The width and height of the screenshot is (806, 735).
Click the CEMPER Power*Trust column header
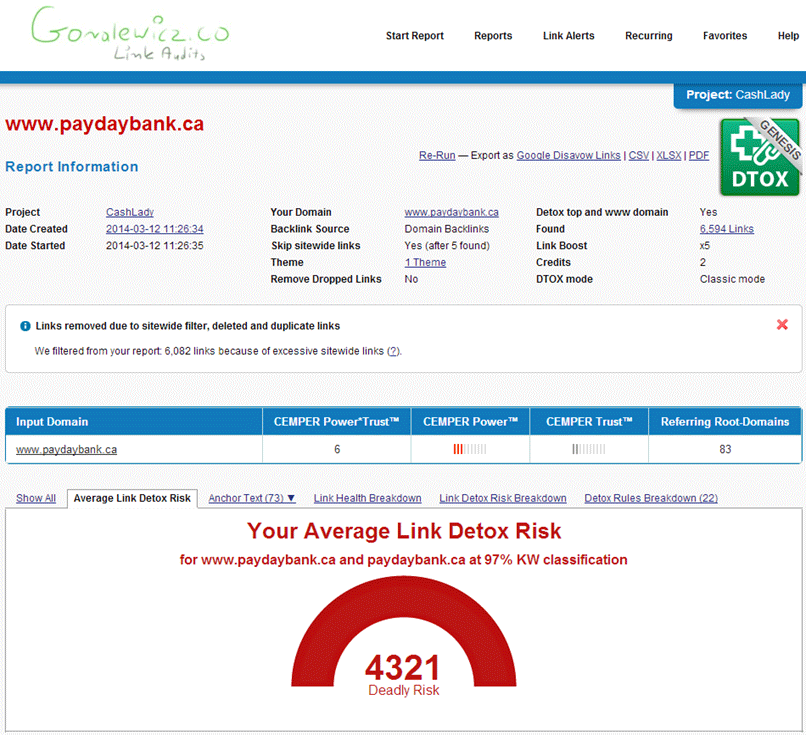337,421
